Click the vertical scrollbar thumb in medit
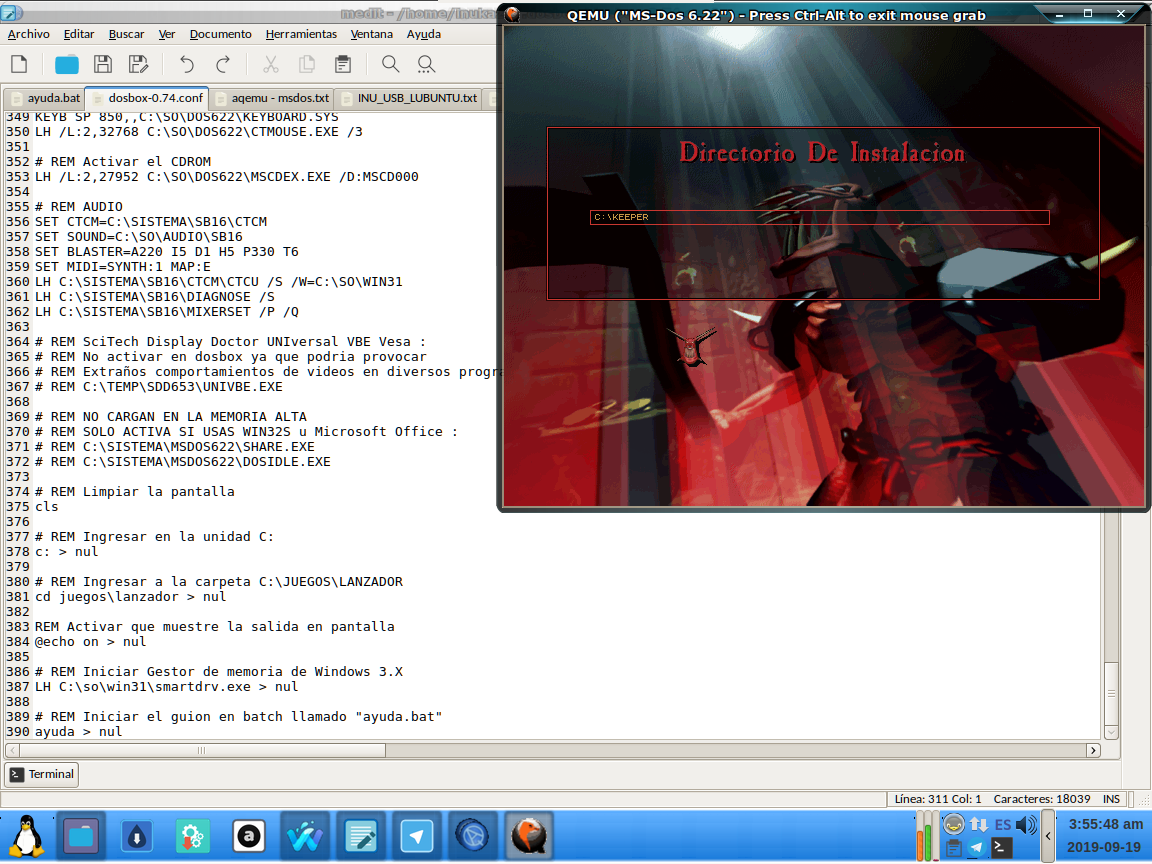1152x864 pixels. coord(1112,693)
